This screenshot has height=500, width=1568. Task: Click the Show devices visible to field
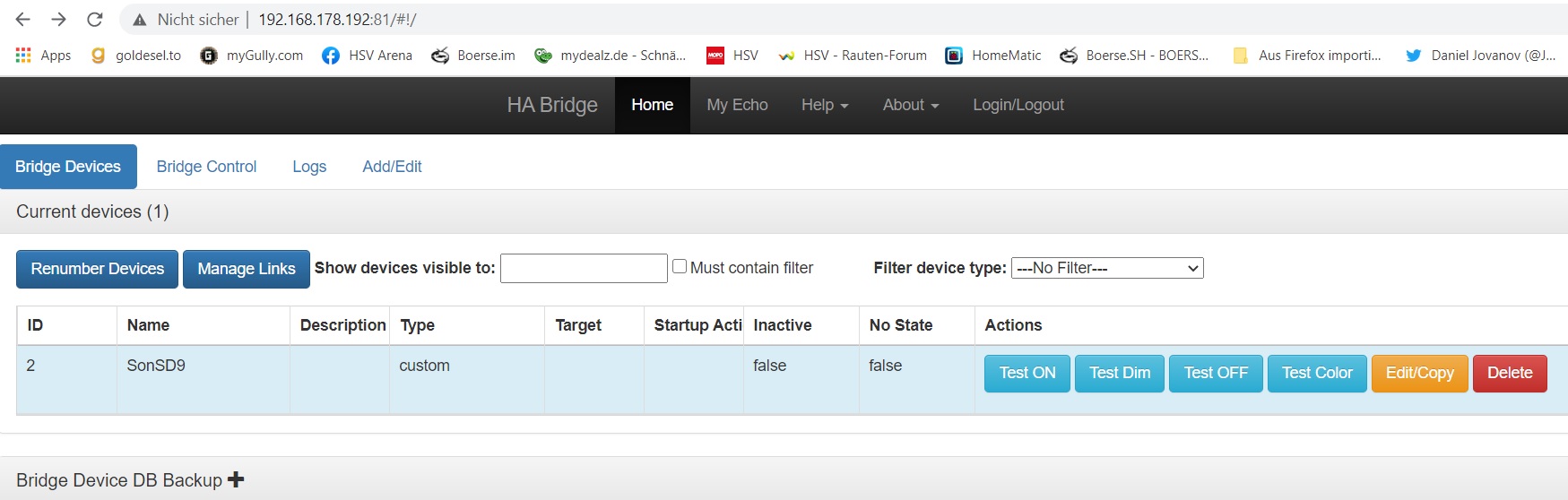point(584,268)
